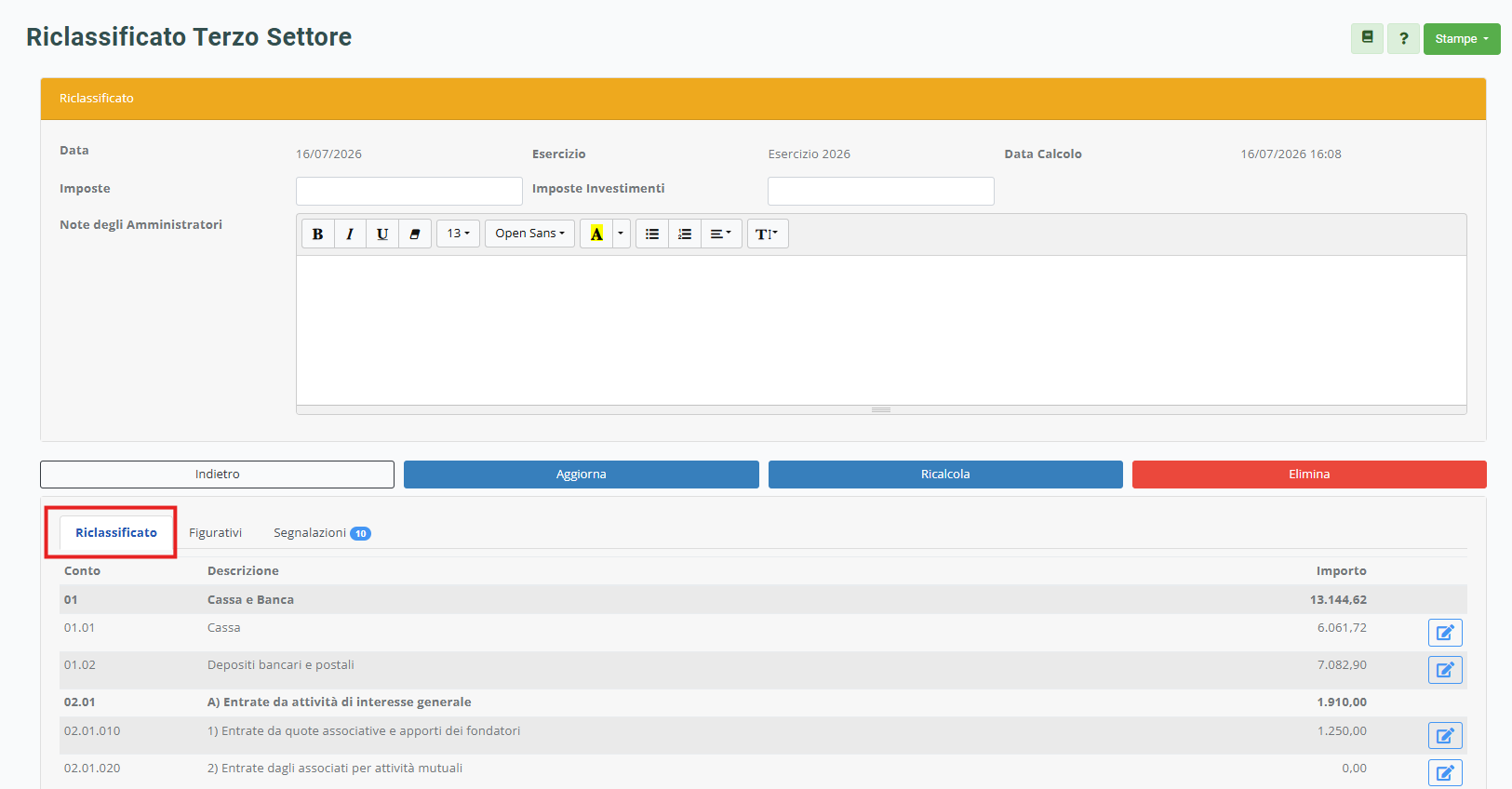1512x789 pixels.
Task: Click the Conto column header
Action: click(82, 571)
